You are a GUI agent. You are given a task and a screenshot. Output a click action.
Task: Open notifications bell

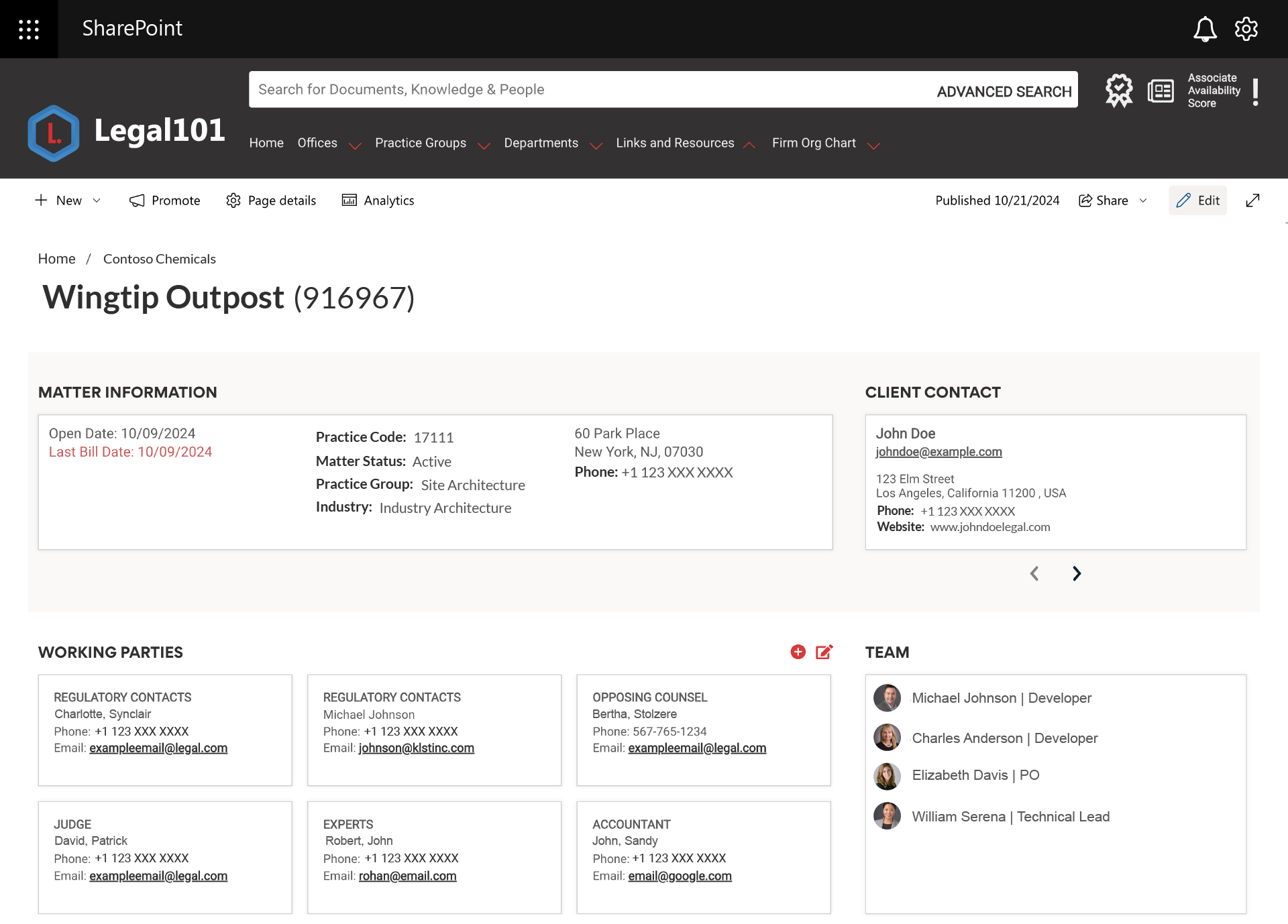coord(1205,29)
